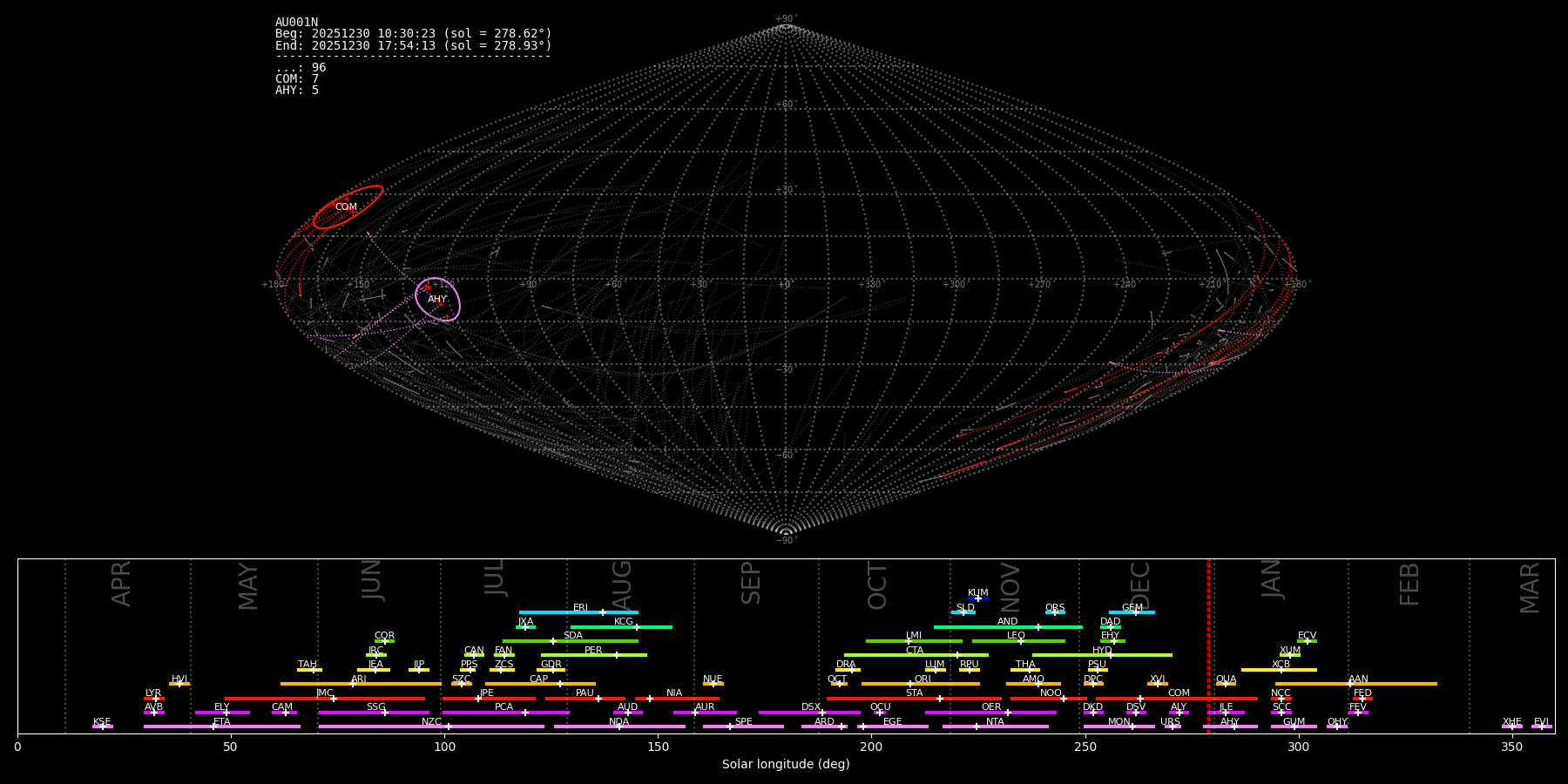1568x784 pixels.
Task: Click the LEO shower label
Action: click(1016, 636)
